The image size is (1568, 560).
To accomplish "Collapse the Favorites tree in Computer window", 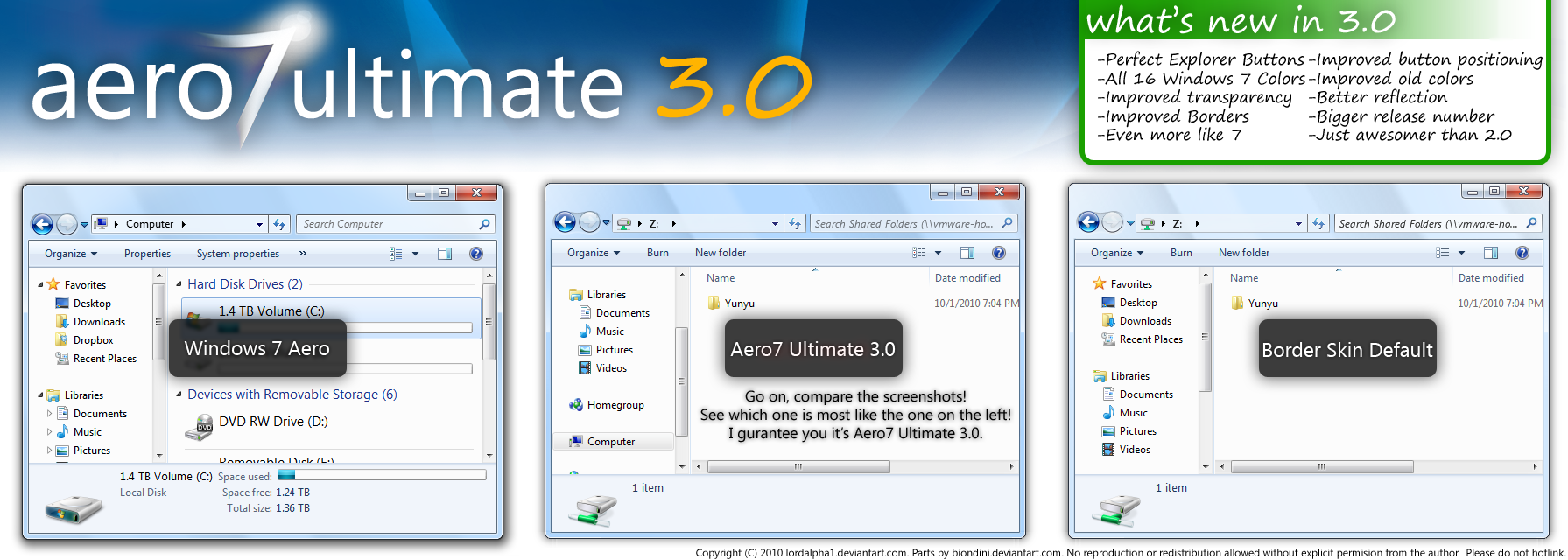I will 40,285.
